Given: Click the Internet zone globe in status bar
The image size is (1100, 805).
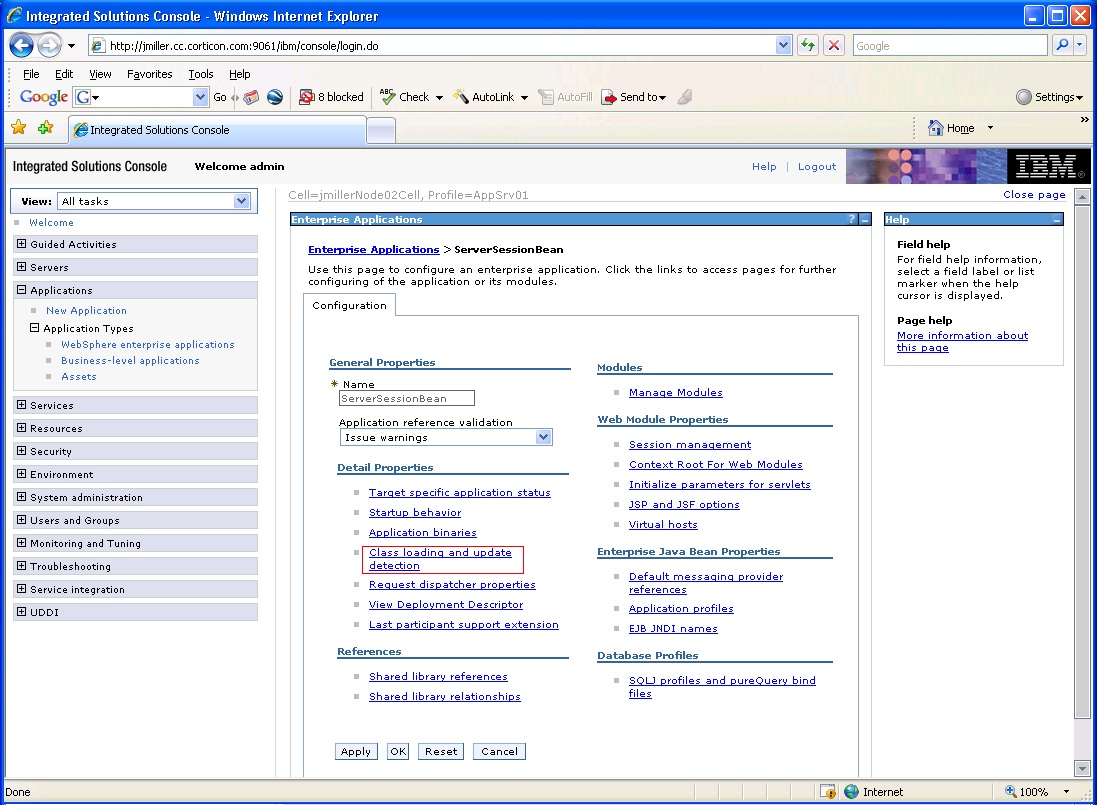Looking at the screenshot, I should [x=852, y=792].
